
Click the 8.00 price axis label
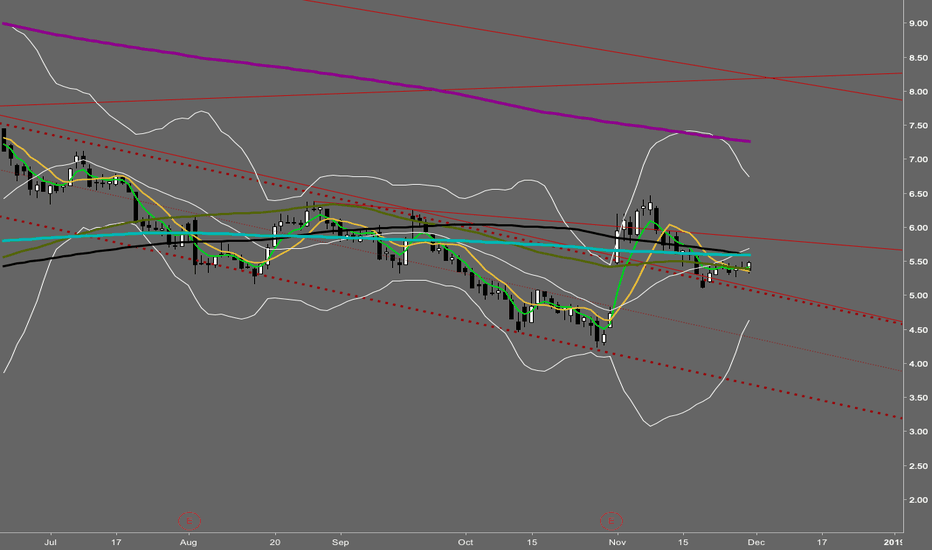coord(918,92)
